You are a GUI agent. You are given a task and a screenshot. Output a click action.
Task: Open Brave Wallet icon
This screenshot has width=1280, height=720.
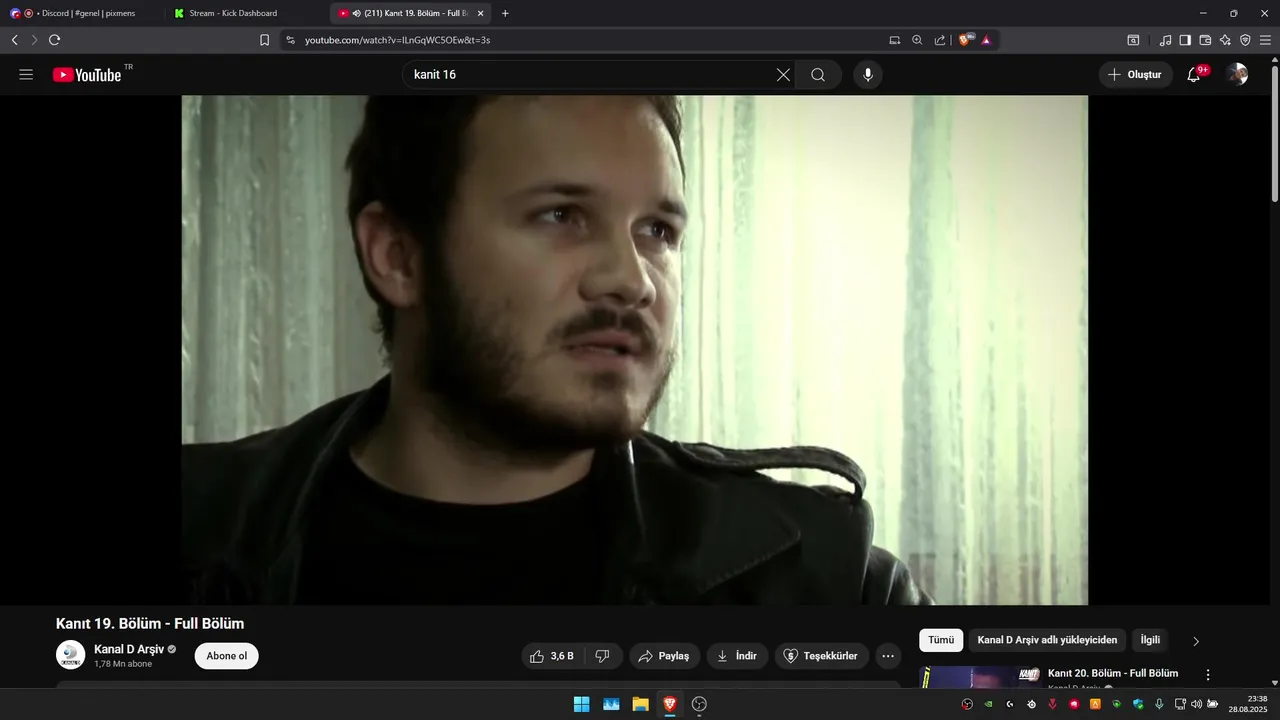click(x=1205, y=40)
